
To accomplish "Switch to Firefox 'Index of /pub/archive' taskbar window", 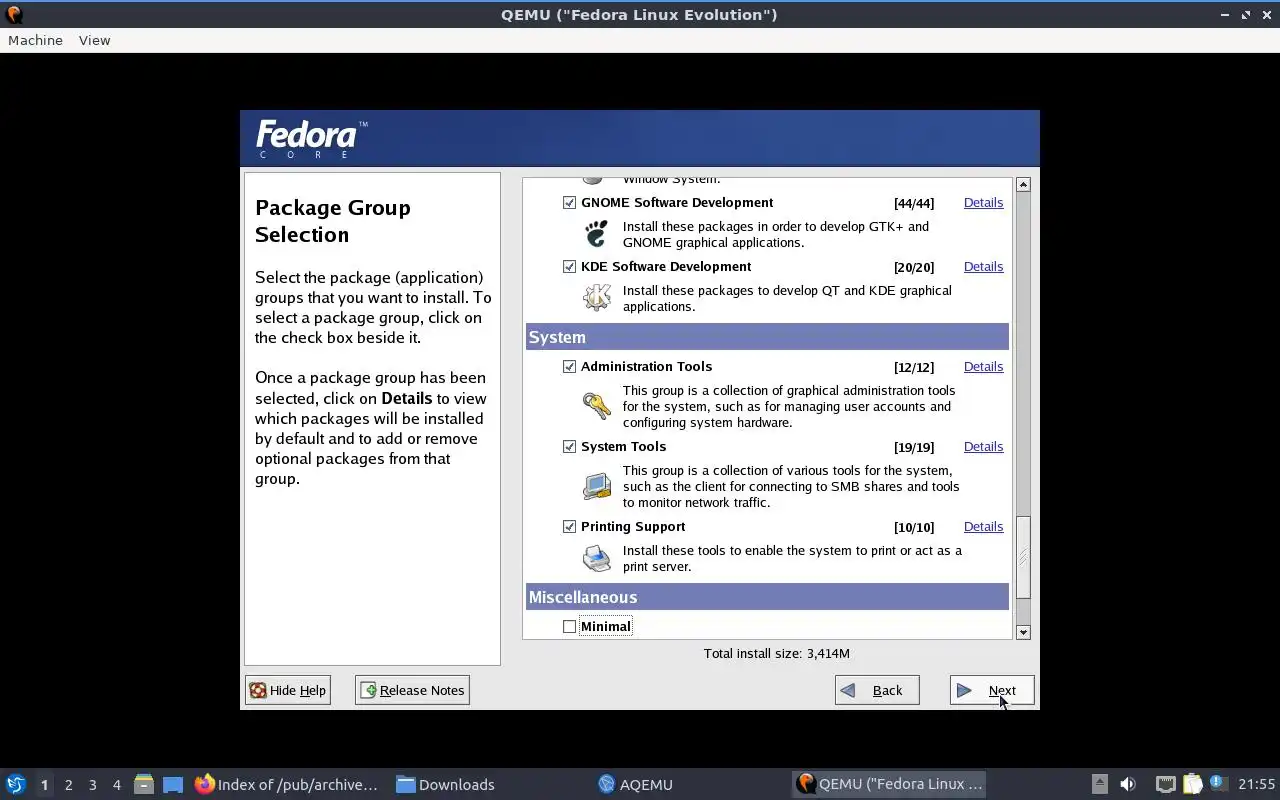I will pos(288,784).
